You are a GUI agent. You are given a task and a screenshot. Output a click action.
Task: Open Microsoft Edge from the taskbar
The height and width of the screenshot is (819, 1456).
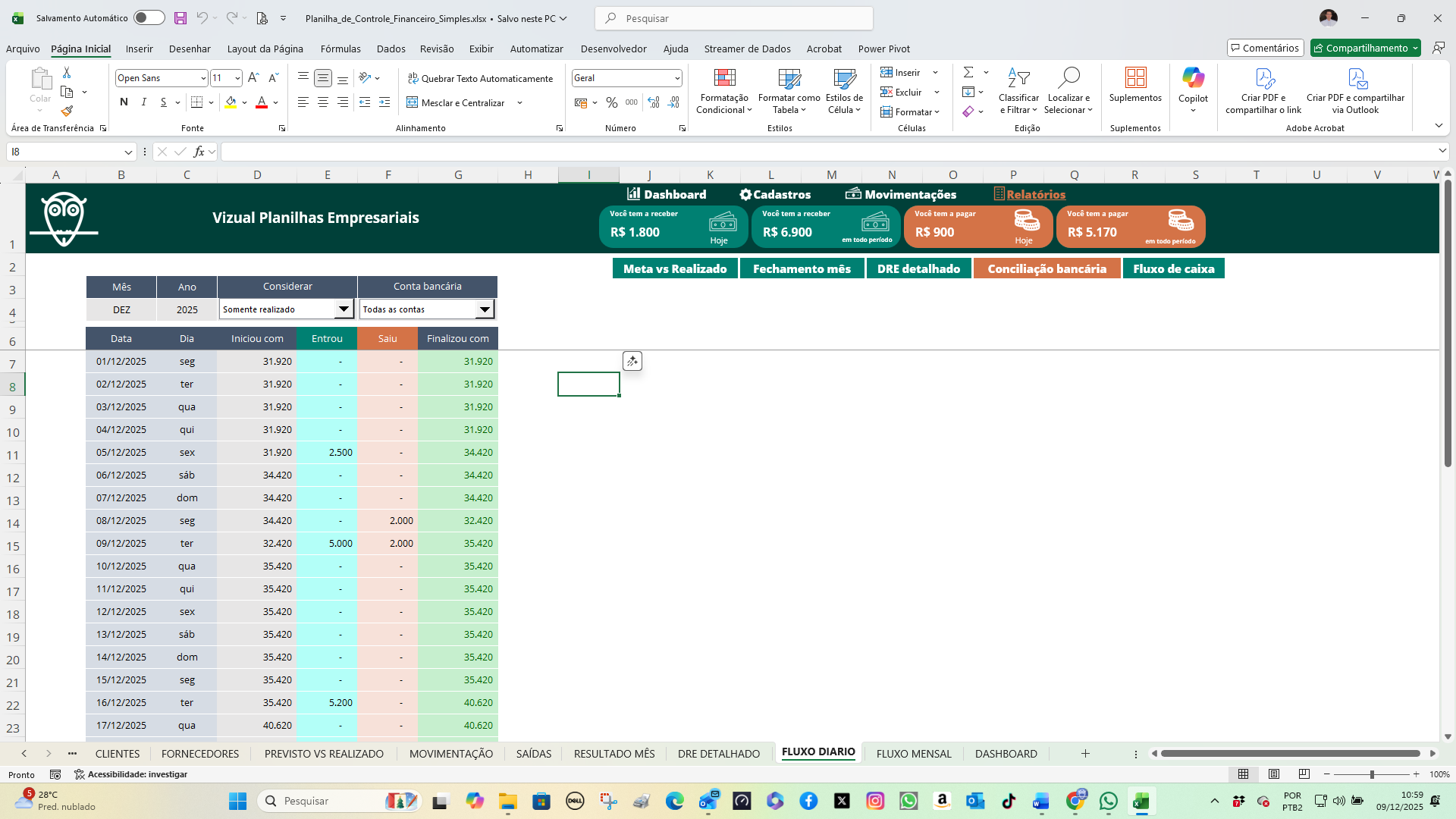click(x=674, y=801)
